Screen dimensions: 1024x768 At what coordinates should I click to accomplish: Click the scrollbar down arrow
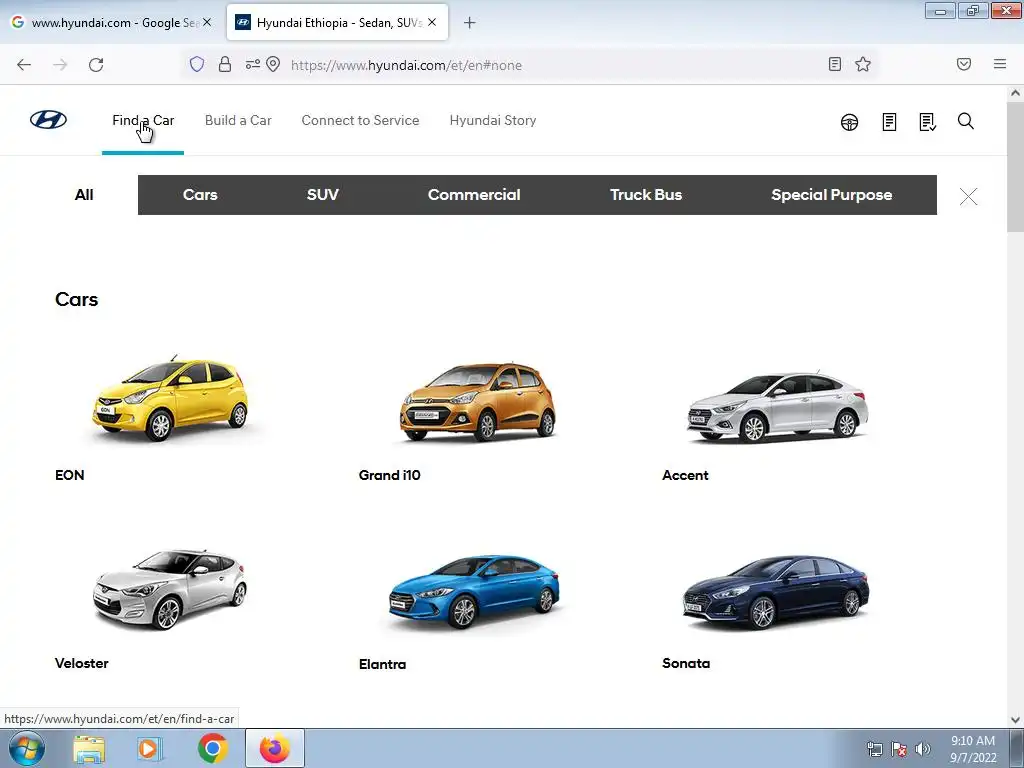pos(1015,720)
